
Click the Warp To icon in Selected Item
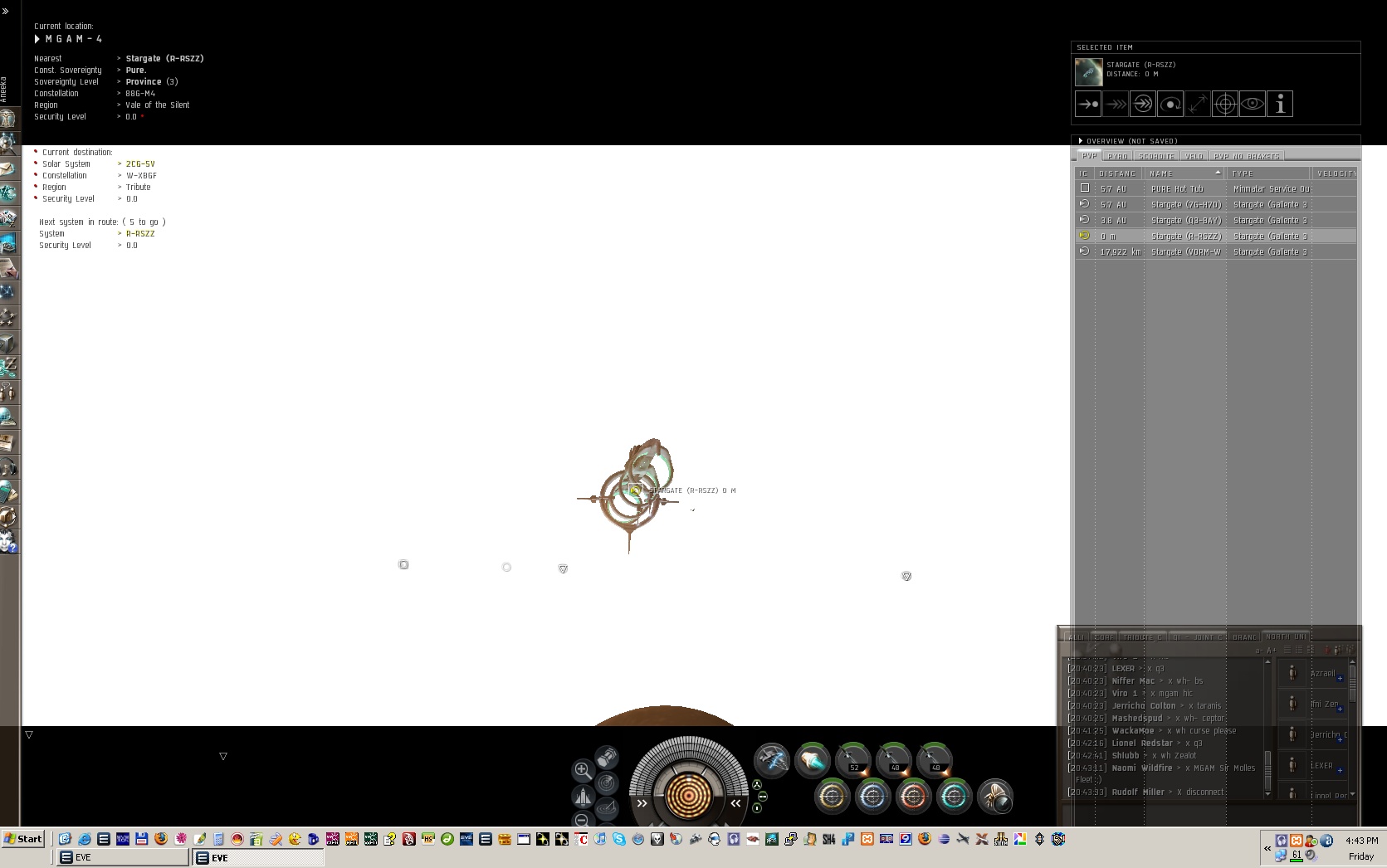[1116, 105]
